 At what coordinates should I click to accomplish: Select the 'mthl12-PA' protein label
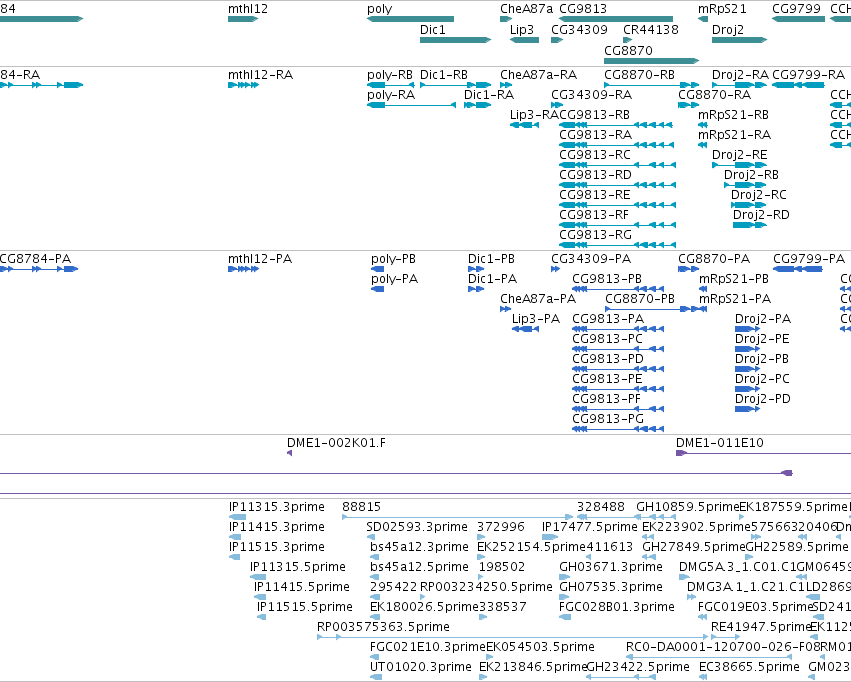260,259
